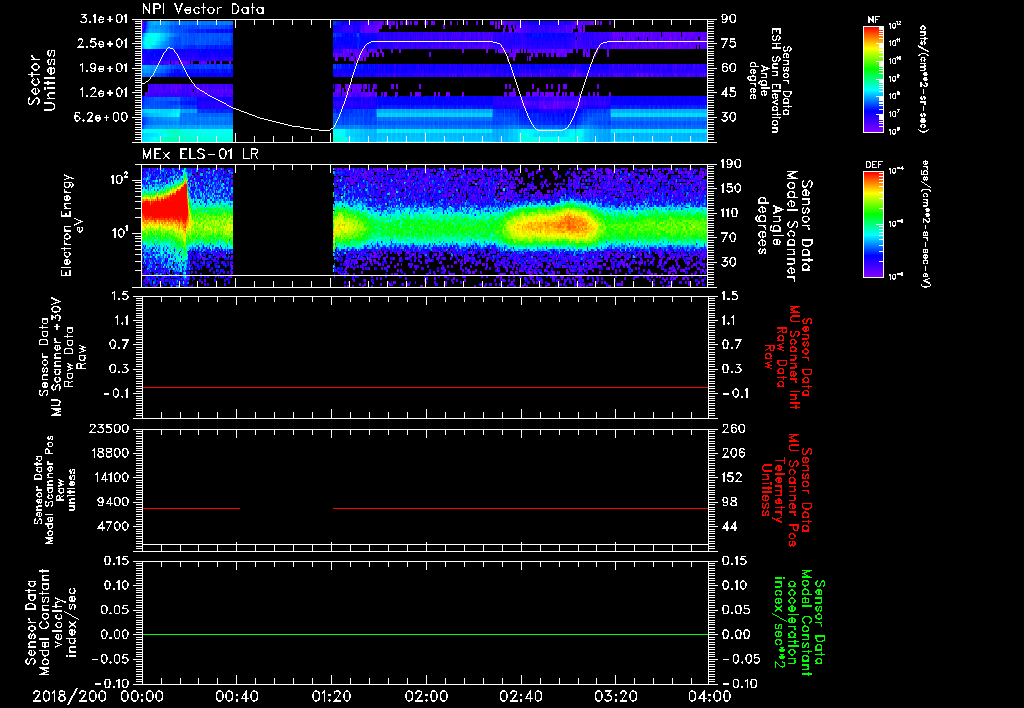Click the green zero-velocity line in bottom panel
Image resolution: width=1024 pixels, height=708 pixels.
coord(425,634)
